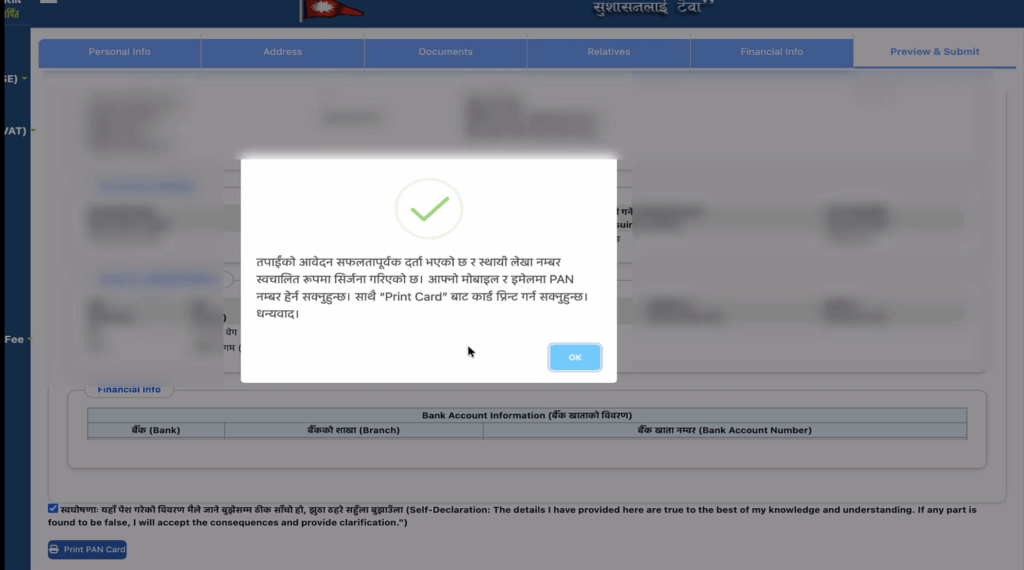
Task: Click the Financial Info section legend label
Action: point(129,389)
